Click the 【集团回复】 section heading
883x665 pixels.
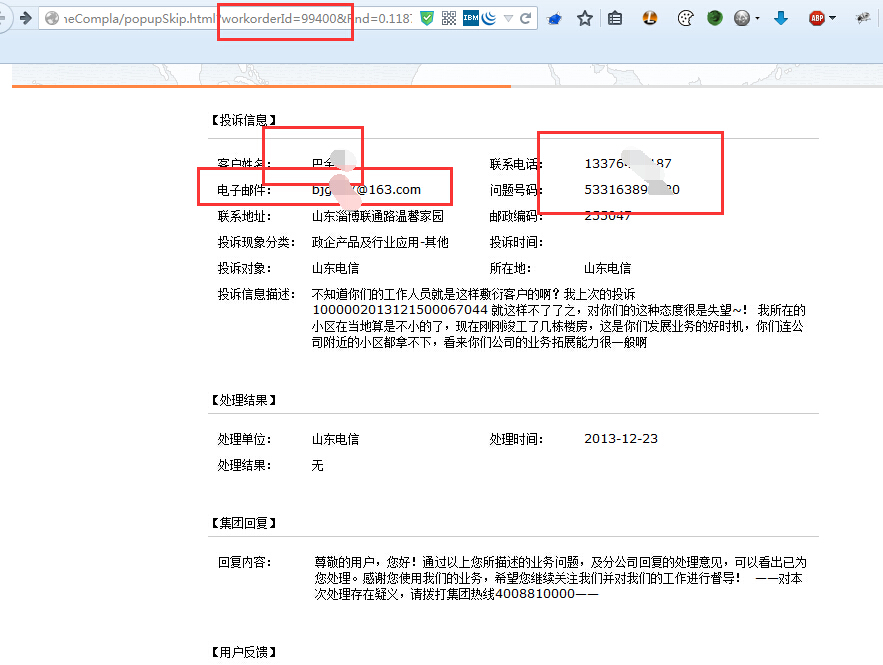pos(243,523)
